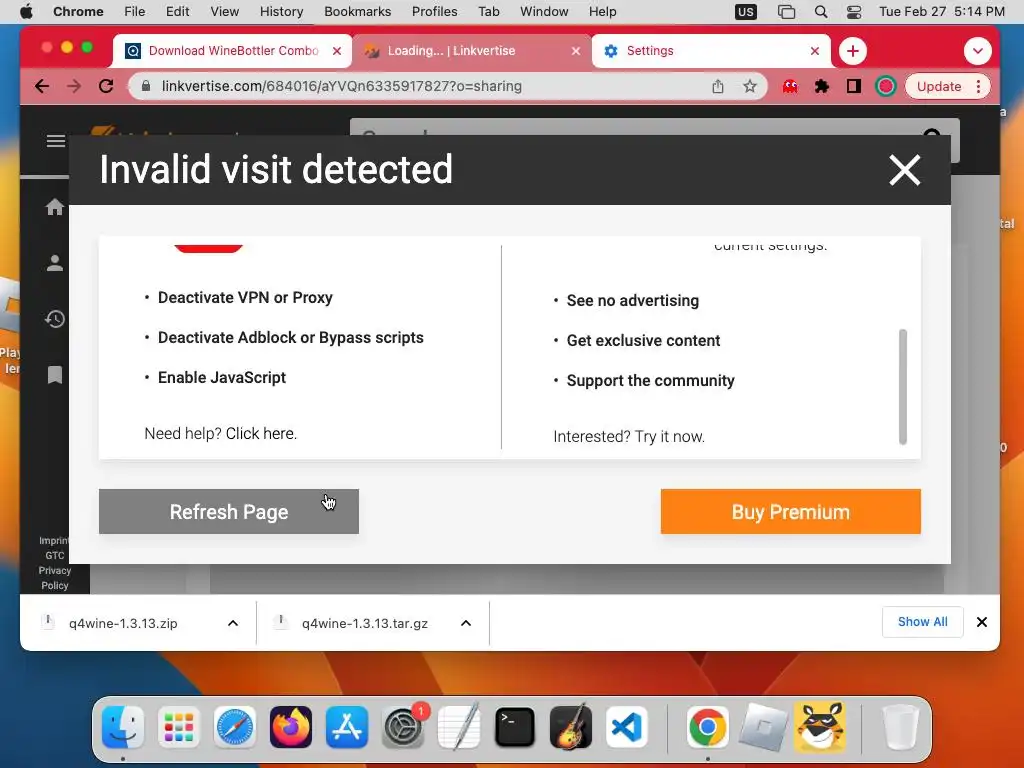Close the downloads bar

(982, 622)
